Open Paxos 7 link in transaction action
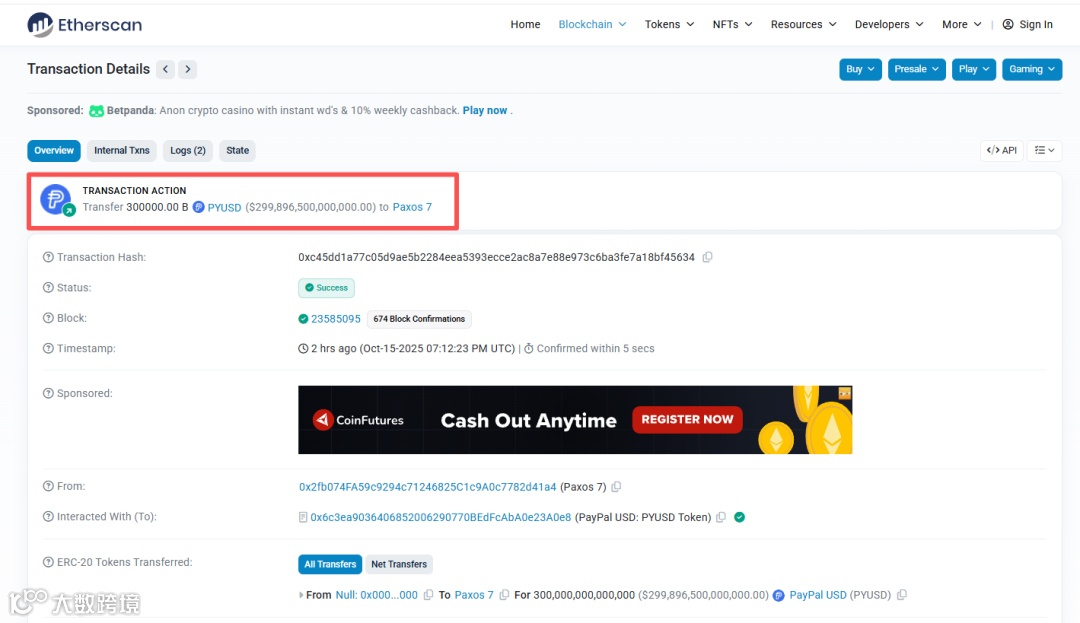 click(412, 207)
